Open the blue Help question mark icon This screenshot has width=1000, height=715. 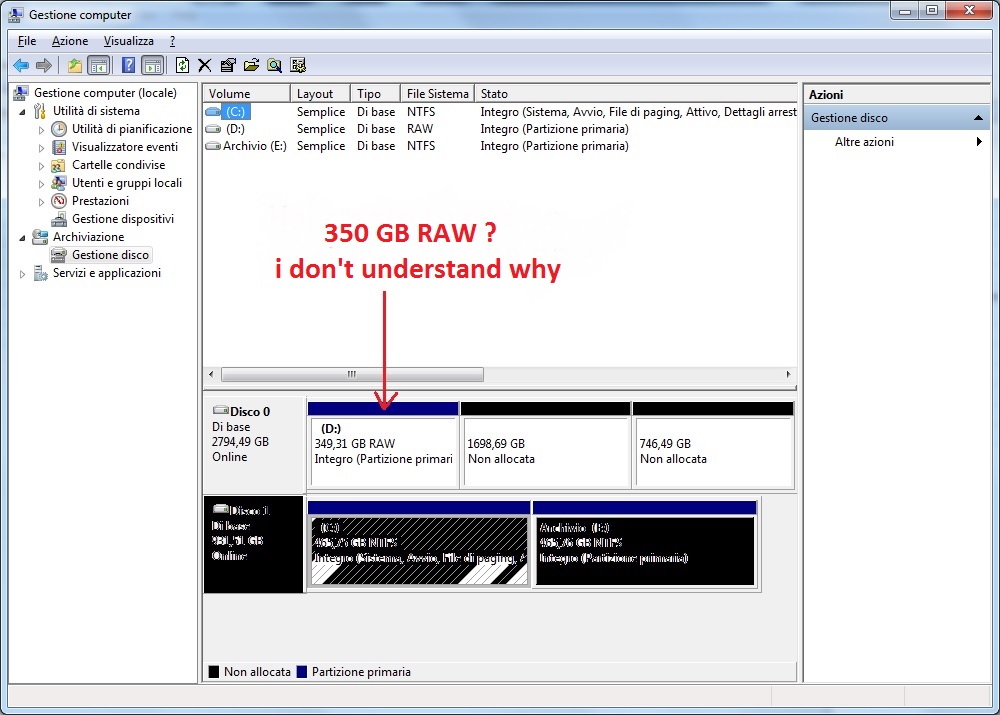point(128,65)
